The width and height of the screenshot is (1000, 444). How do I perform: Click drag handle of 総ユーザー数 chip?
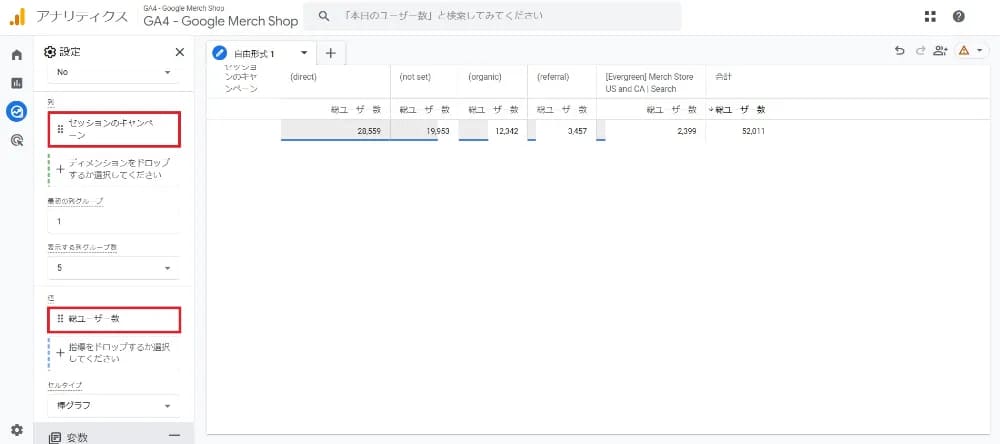61,319
